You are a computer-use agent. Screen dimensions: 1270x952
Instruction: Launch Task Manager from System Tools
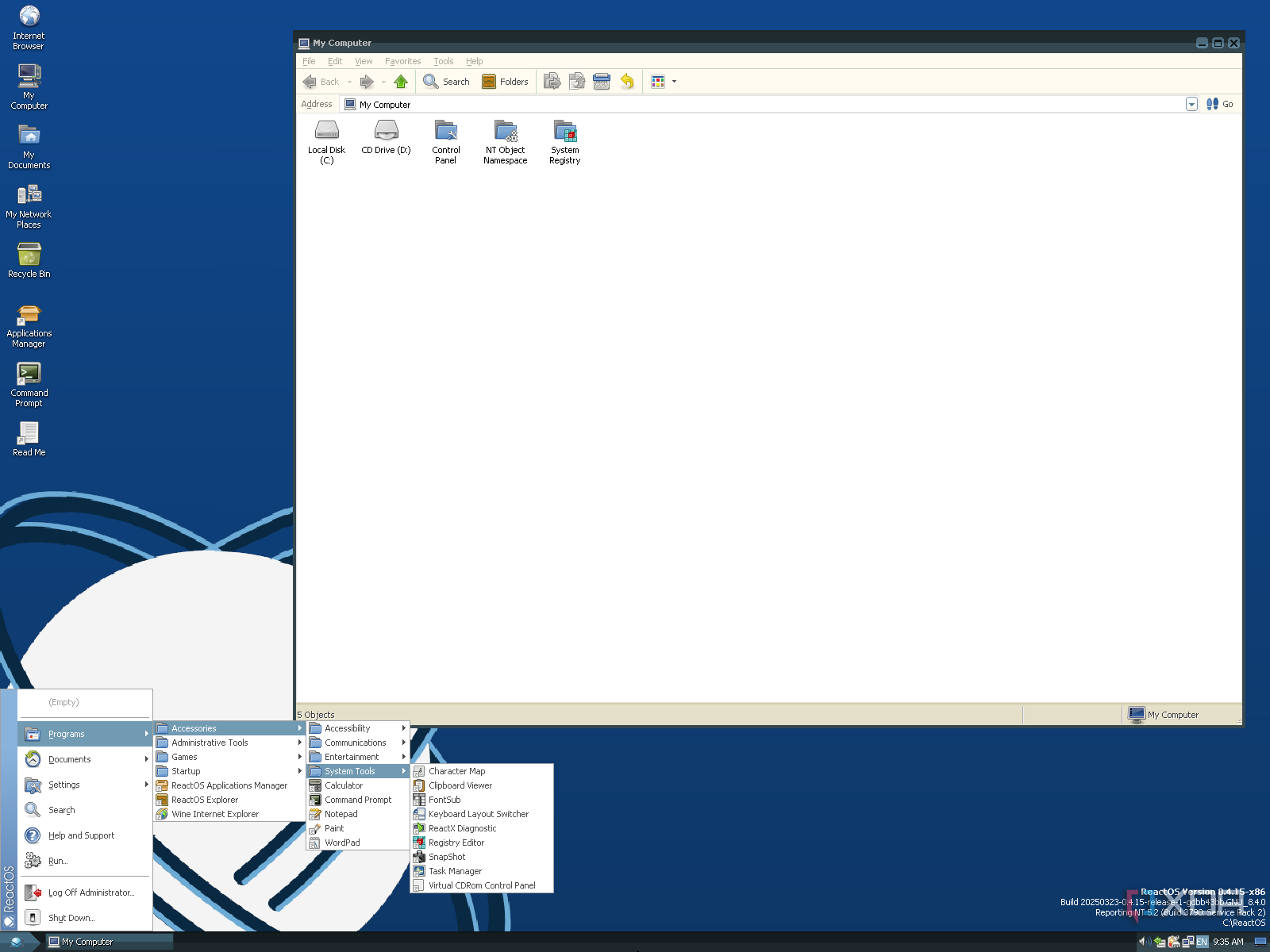point(481,871)
